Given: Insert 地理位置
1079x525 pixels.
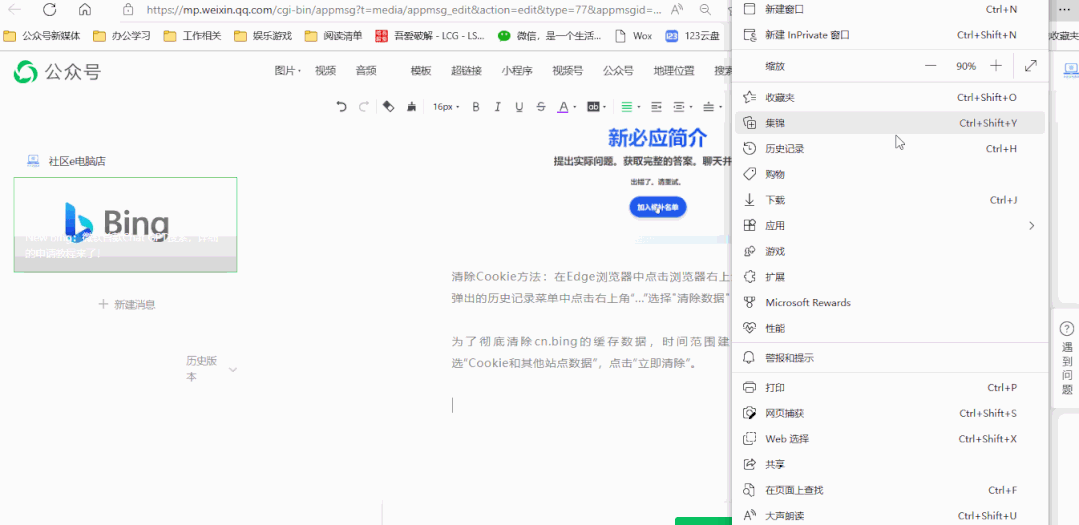Looking at the screenshot, I should tap(674, 70).
